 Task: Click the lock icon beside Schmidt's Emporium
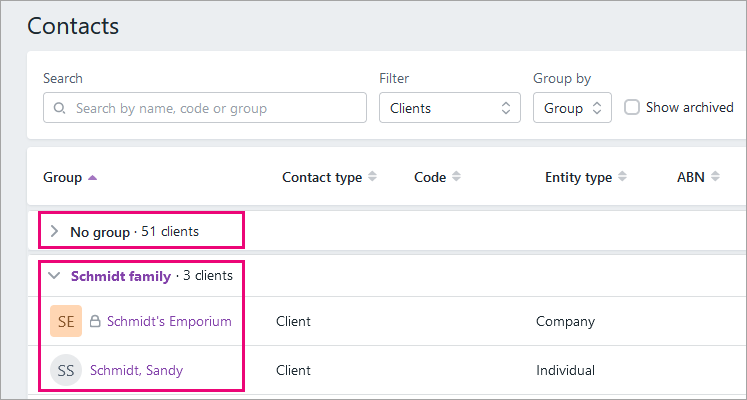tap(96, 322)
